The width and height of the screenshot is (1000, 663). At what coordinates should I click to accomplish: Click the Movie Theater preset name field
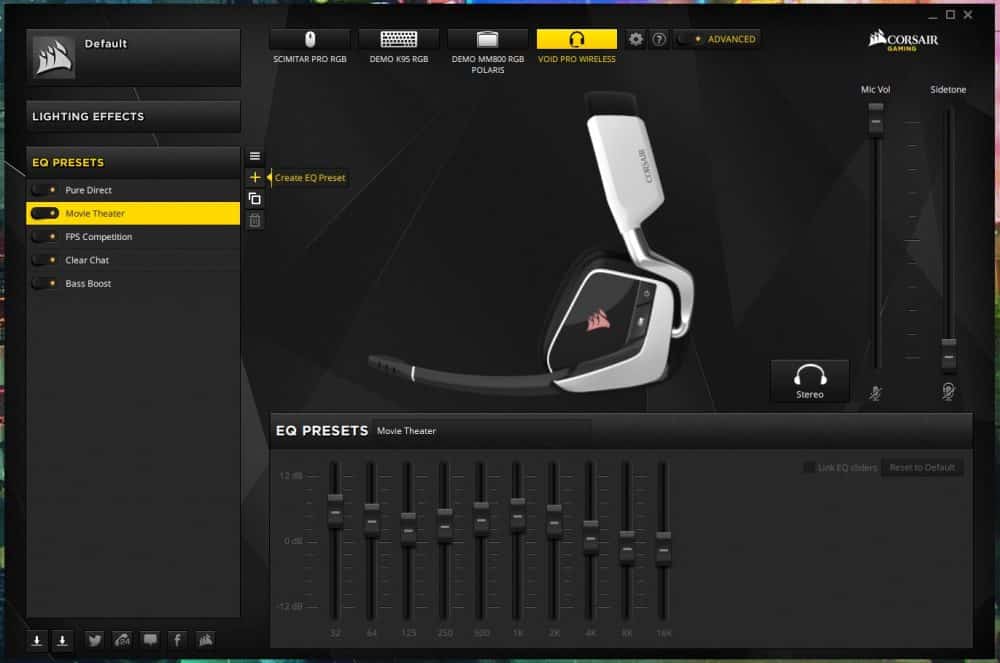[x=482, y=431]
